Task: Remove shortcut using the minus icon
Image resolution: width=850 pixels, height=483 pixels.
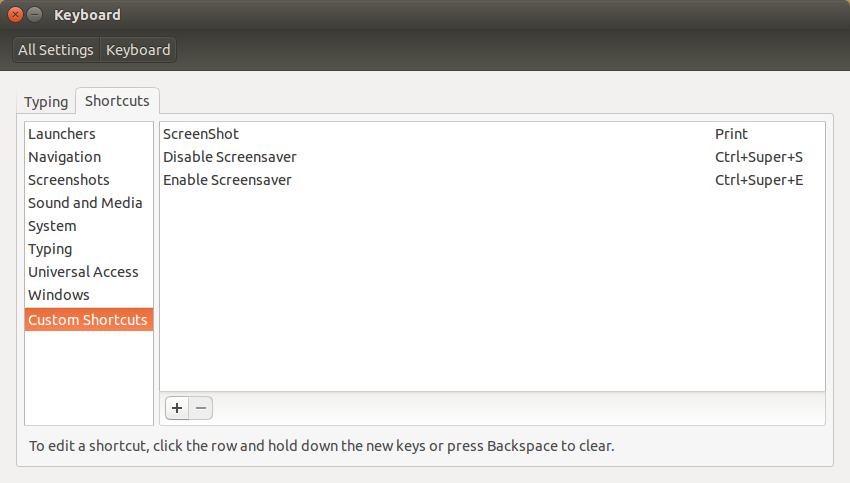Action: [201, 408]
